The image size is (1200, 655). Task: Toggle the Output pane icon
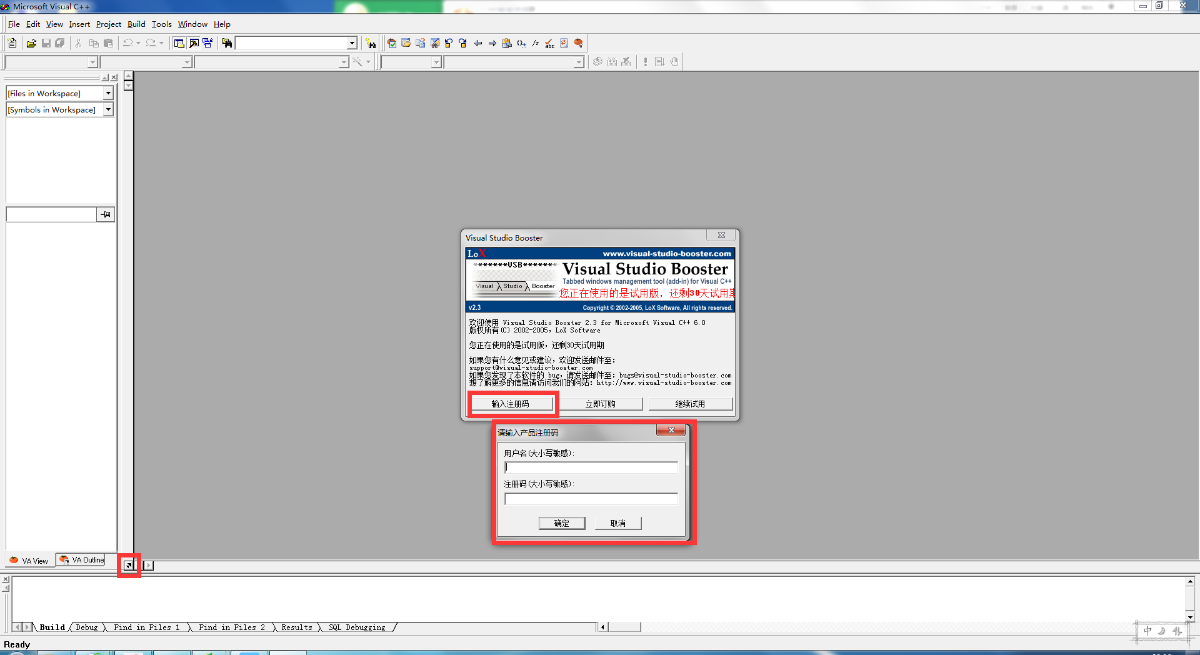194,43
